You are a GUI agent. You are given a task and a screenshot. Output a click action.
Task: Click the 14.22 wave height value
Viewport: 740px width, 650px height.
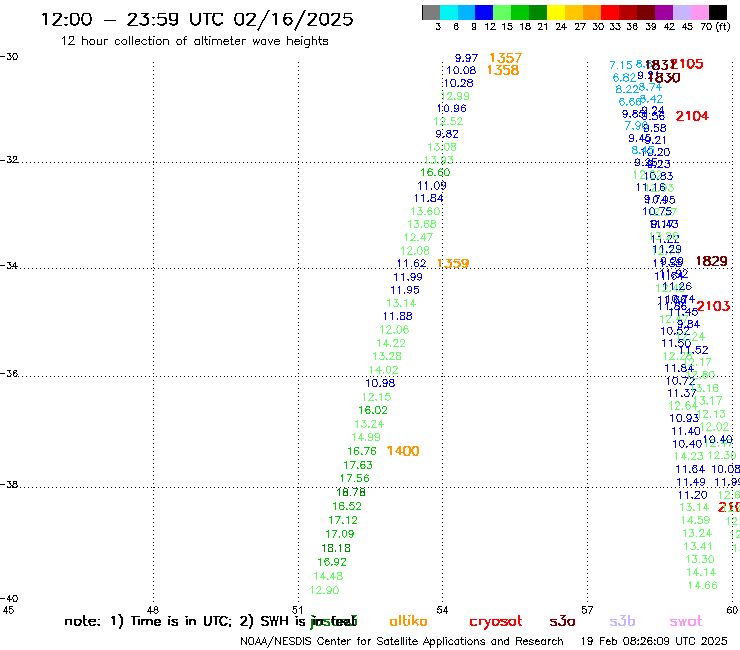391,343
